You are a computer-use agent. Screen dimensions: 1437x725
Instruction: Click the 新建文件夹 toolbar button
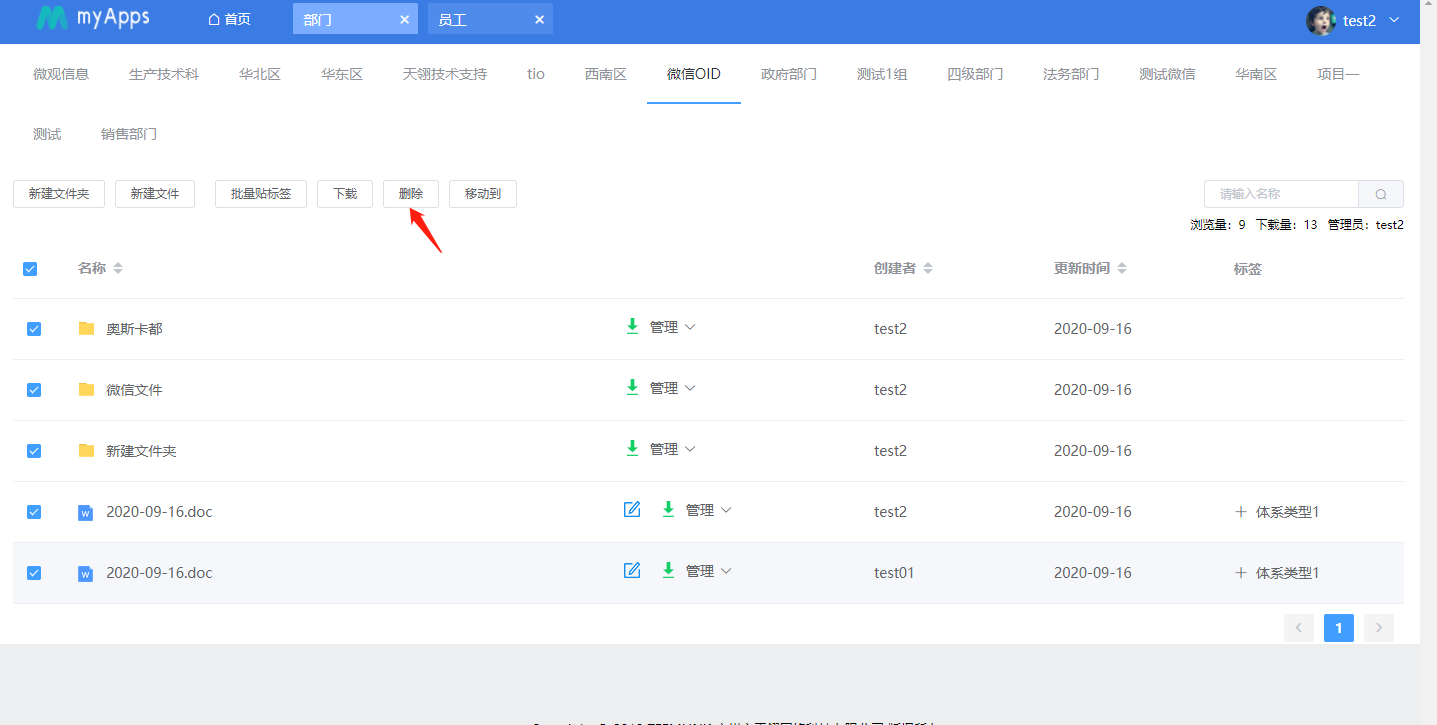coord(59,194)
